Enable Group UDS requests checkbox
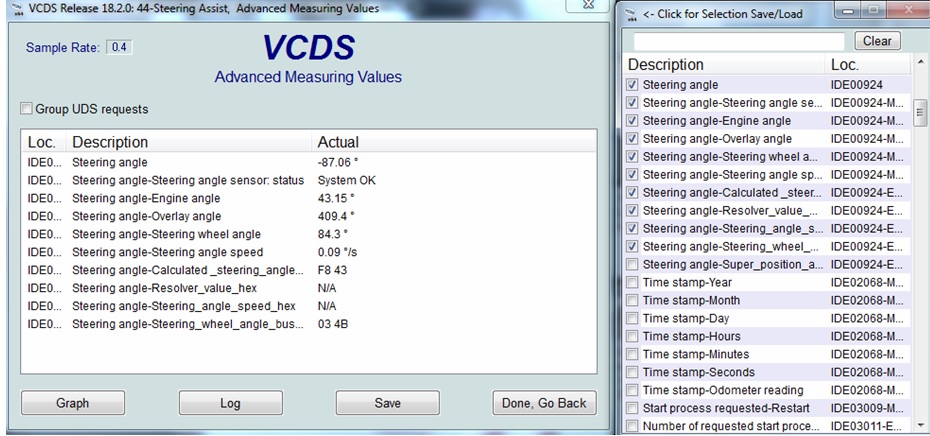The image size is (930, 436). pos(27,109)
